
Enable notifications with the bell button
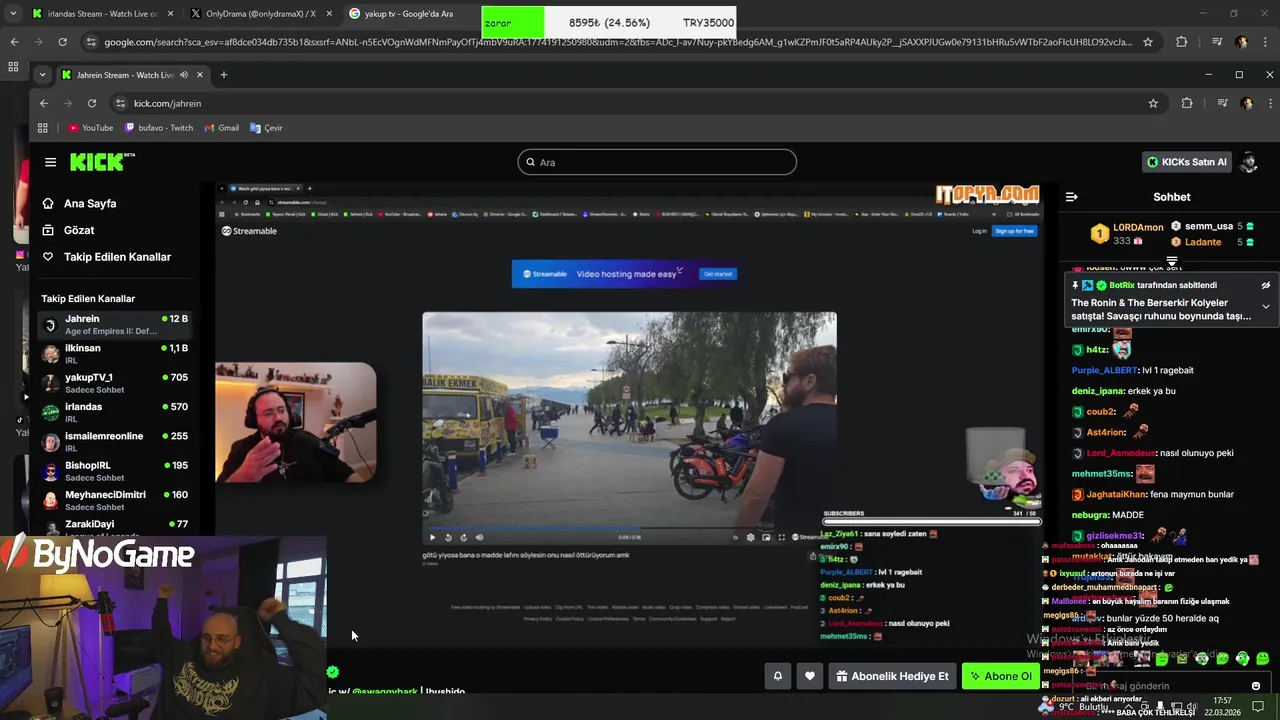click(x=777, y=676)
